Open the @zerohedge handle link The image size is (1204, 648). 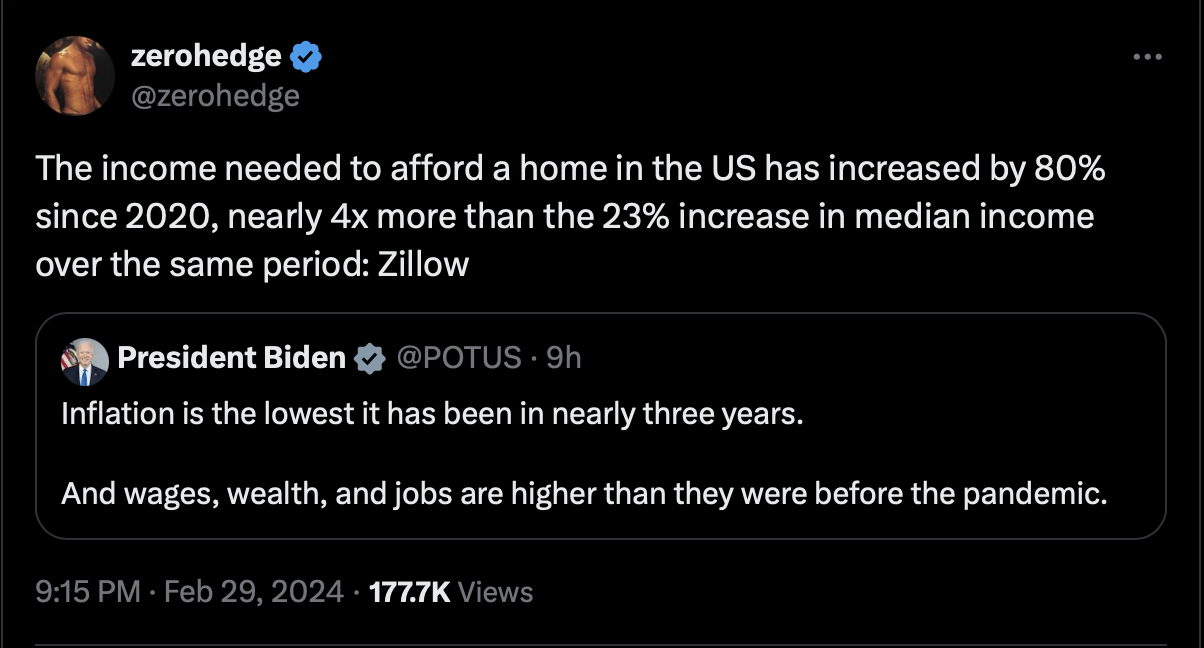(x=215, y=95)
